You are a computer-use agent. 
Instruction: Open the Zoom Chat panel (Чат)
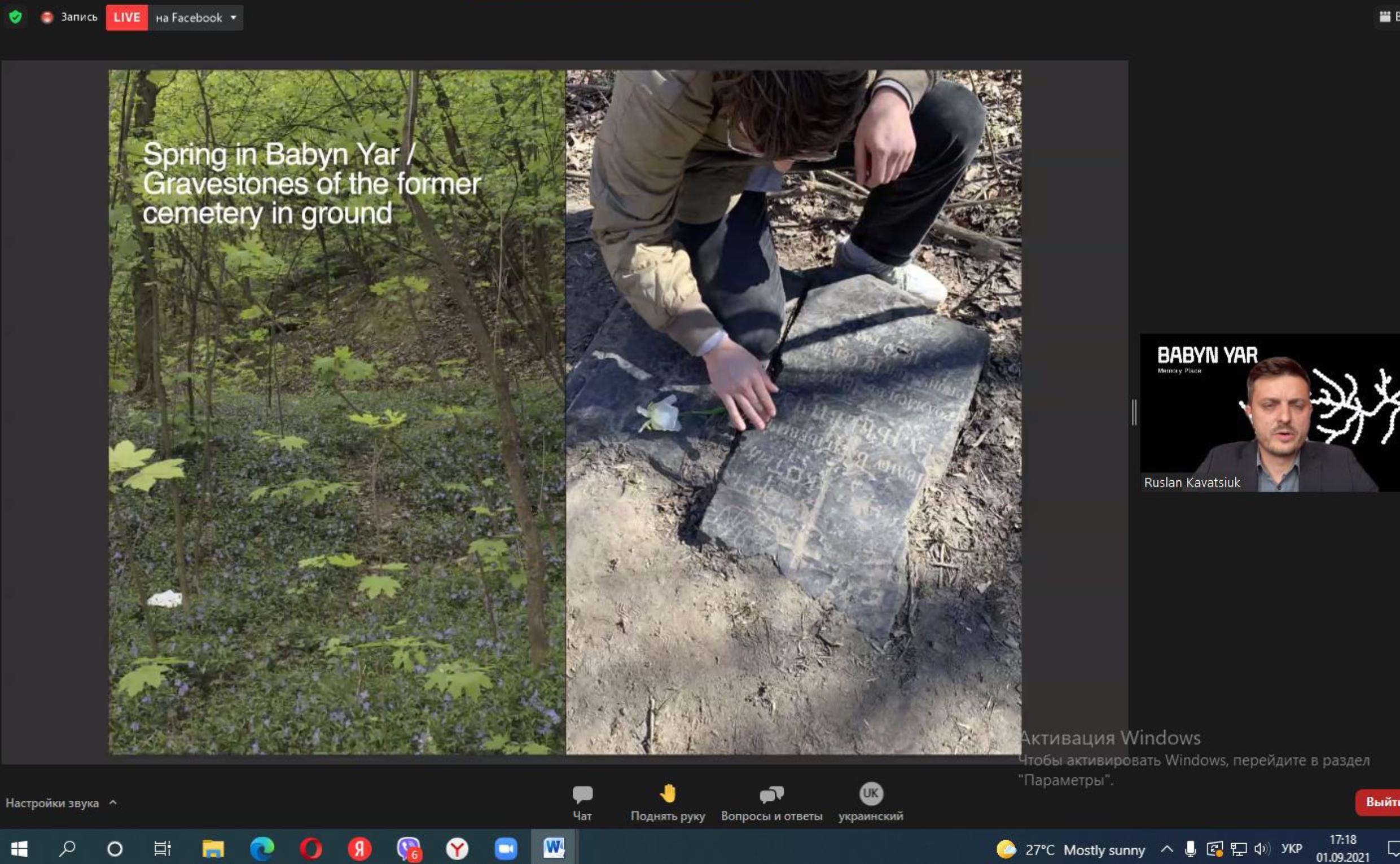tap(582, 801)
